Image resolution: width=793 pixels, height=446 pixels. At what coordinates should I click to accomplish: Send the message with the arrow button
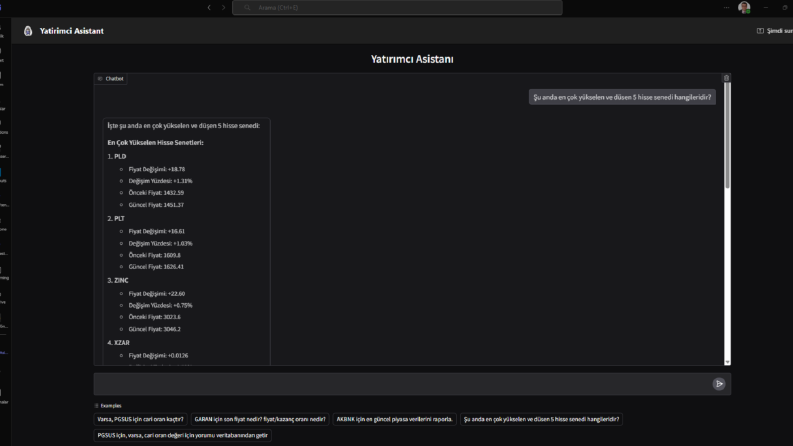[x=719, y=384]
